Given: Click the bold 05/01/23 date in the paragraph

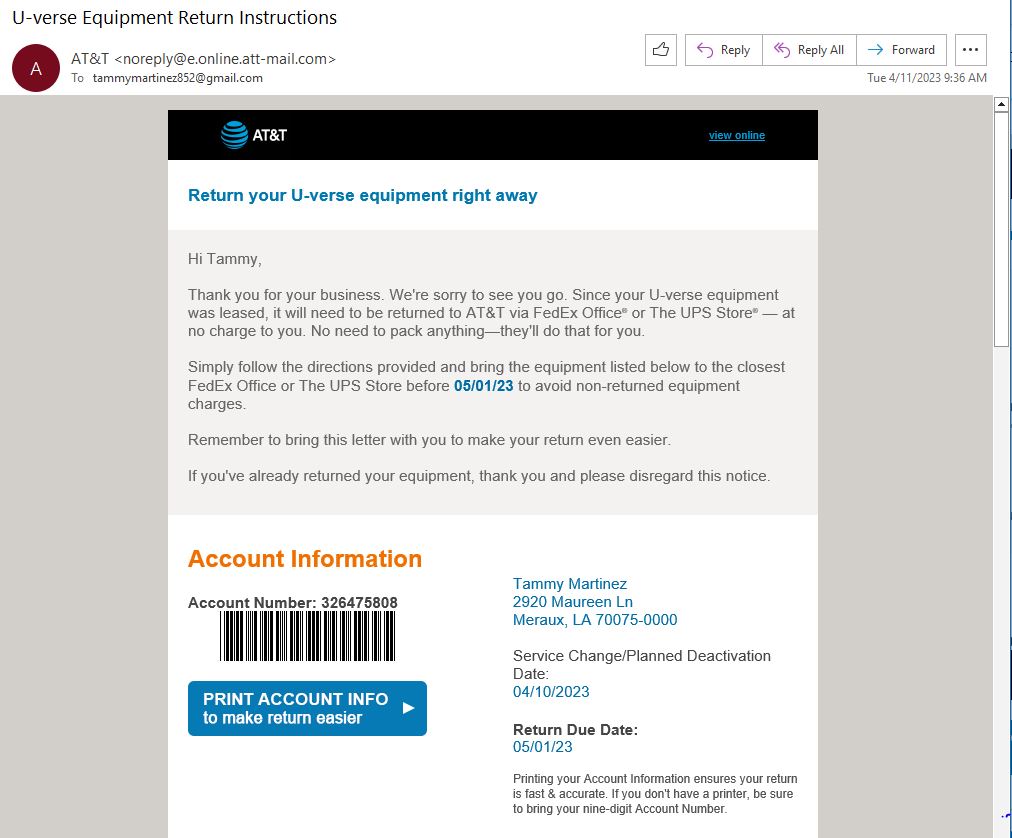Looking at the screenshot, I should (x=483, y=386).
